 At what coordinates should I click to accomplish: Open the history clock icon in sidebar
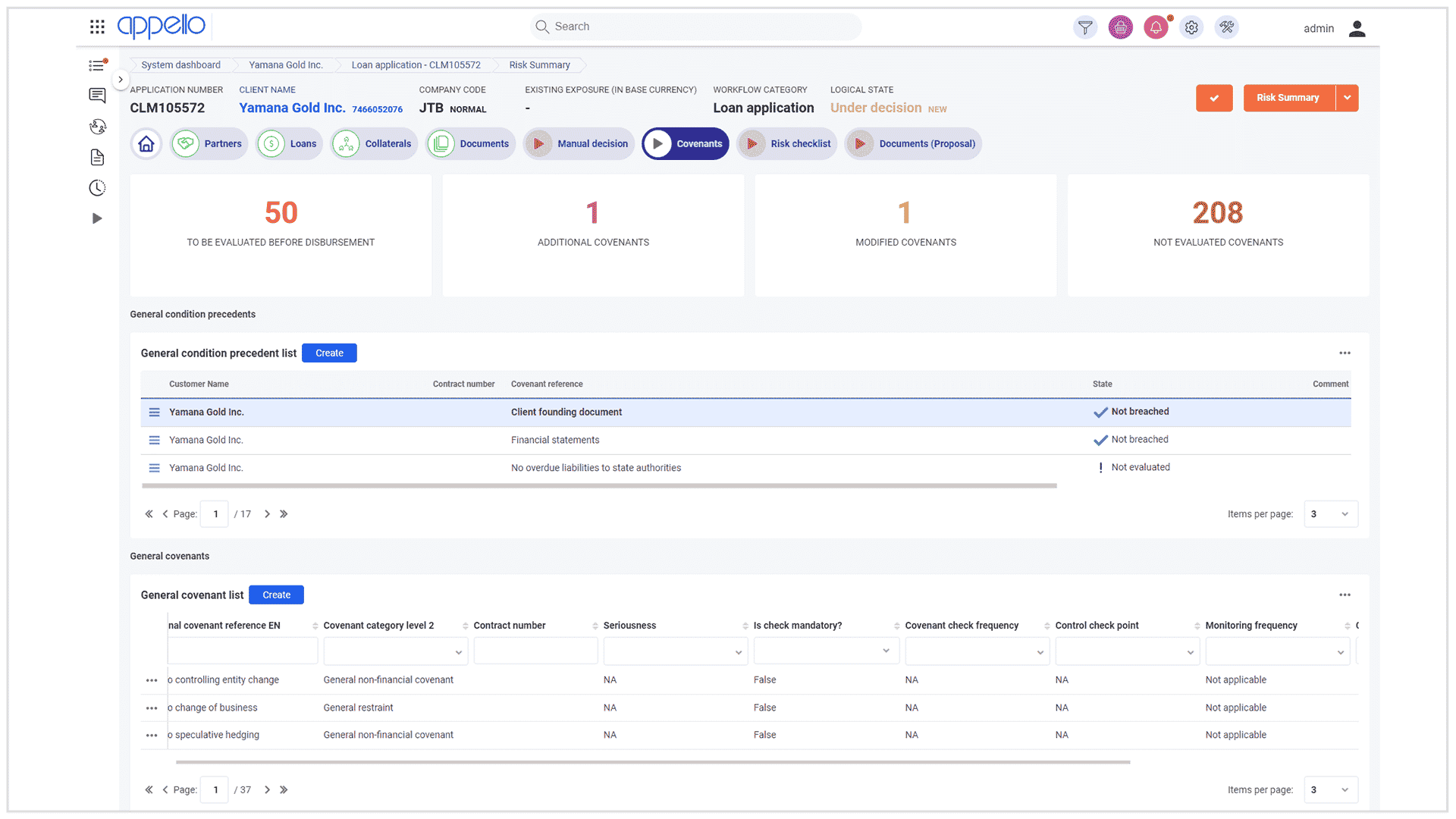[97, 187]
